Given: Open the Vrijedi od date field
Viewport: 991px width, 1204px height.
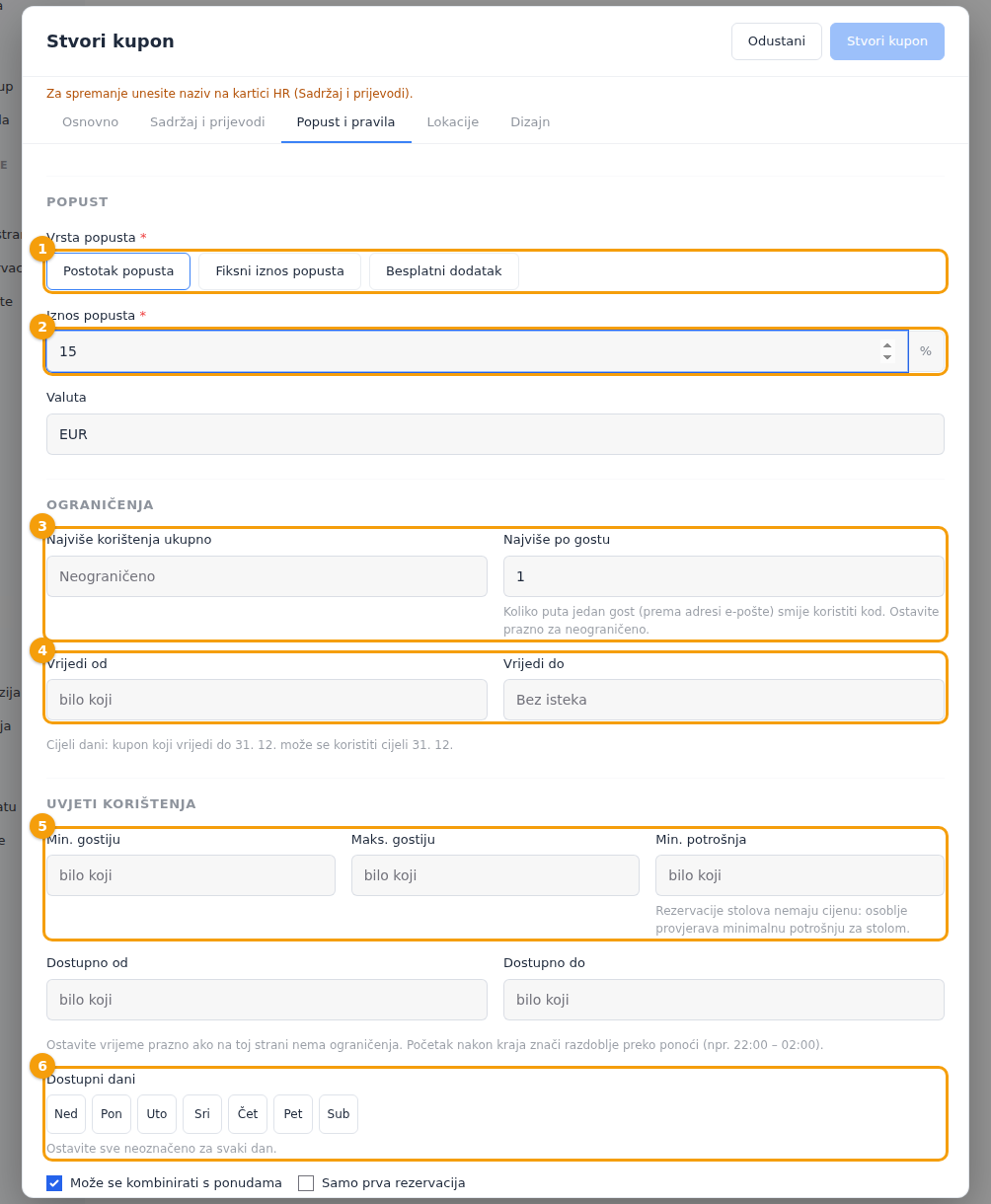Looking at the screenshot, I should (267, 700).
